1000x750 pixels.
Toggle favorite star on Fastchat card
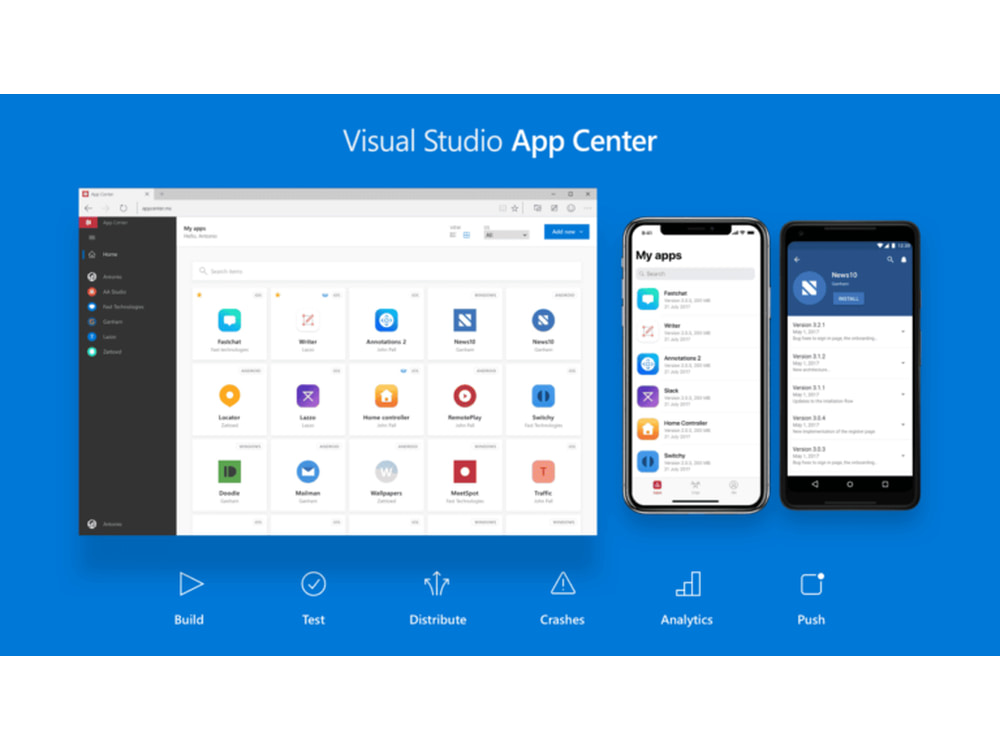click(x=199, y=295)
